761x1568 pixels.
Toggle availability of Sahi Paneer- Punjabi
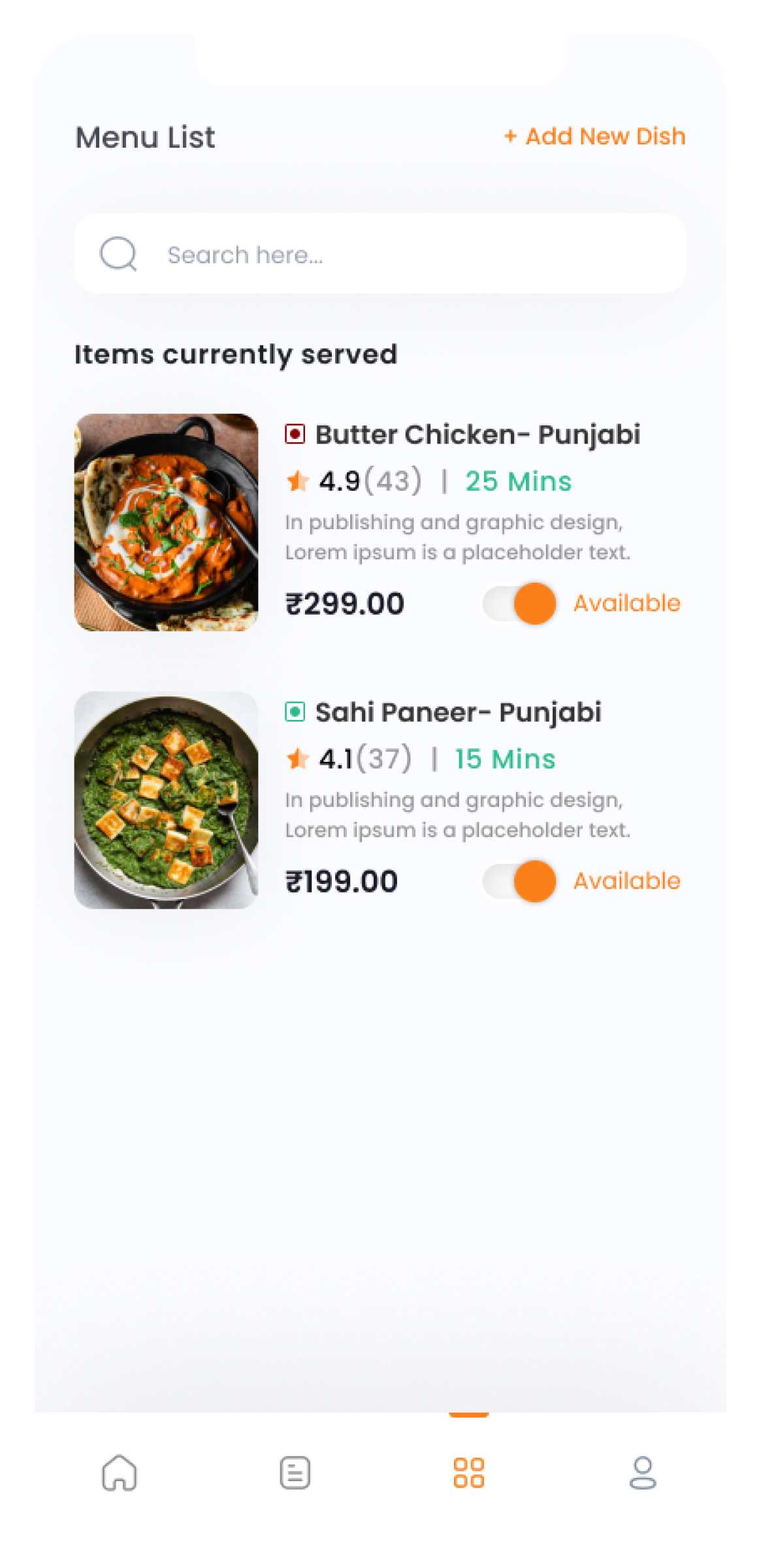[x=519, y=881]
